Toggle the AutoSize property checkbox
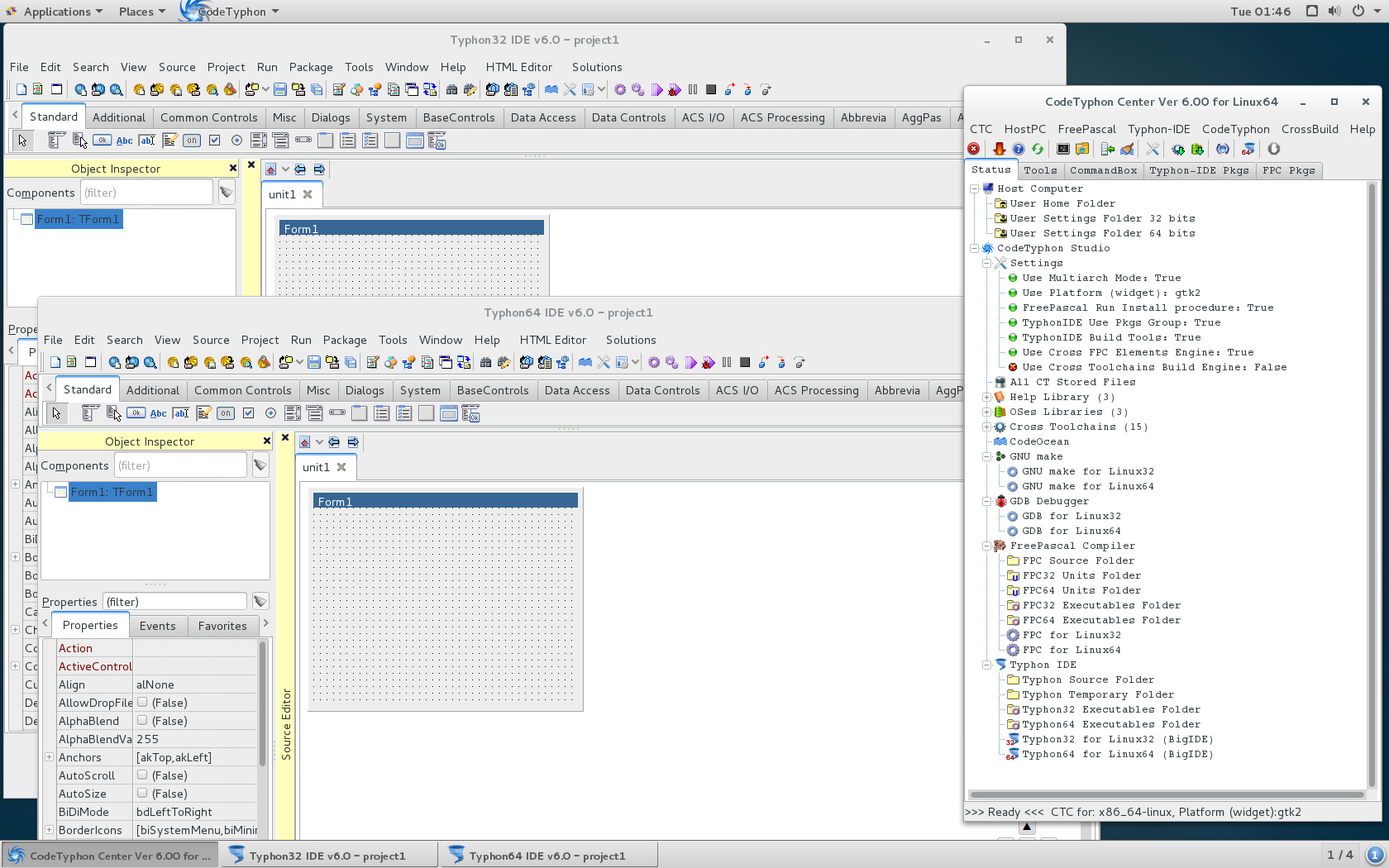This screenshot has height=868, width=1389. 142,793
